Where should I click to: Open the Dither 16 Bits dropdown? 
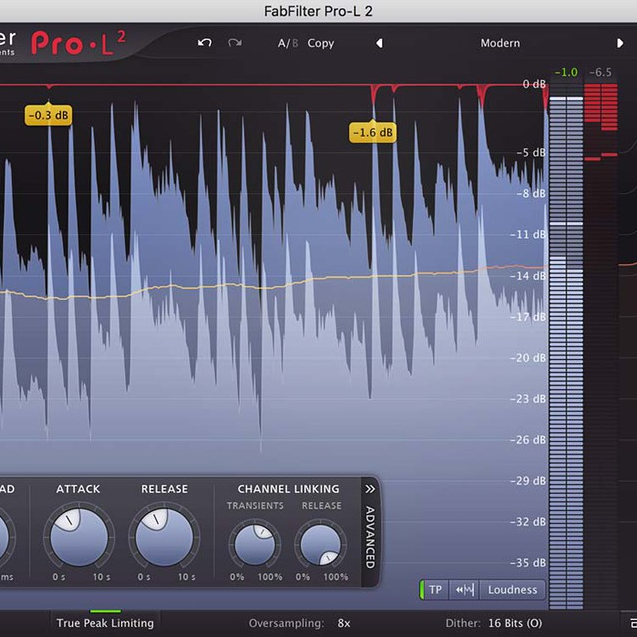pos(516,623)
